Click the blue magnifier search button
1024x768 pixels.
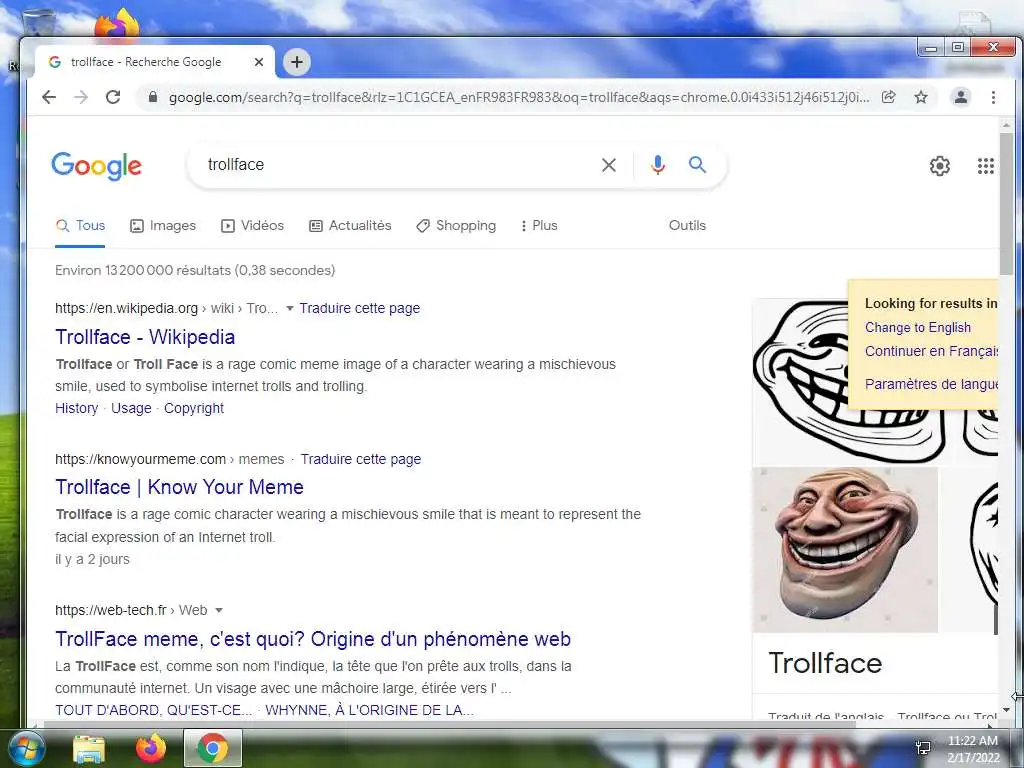697,165
